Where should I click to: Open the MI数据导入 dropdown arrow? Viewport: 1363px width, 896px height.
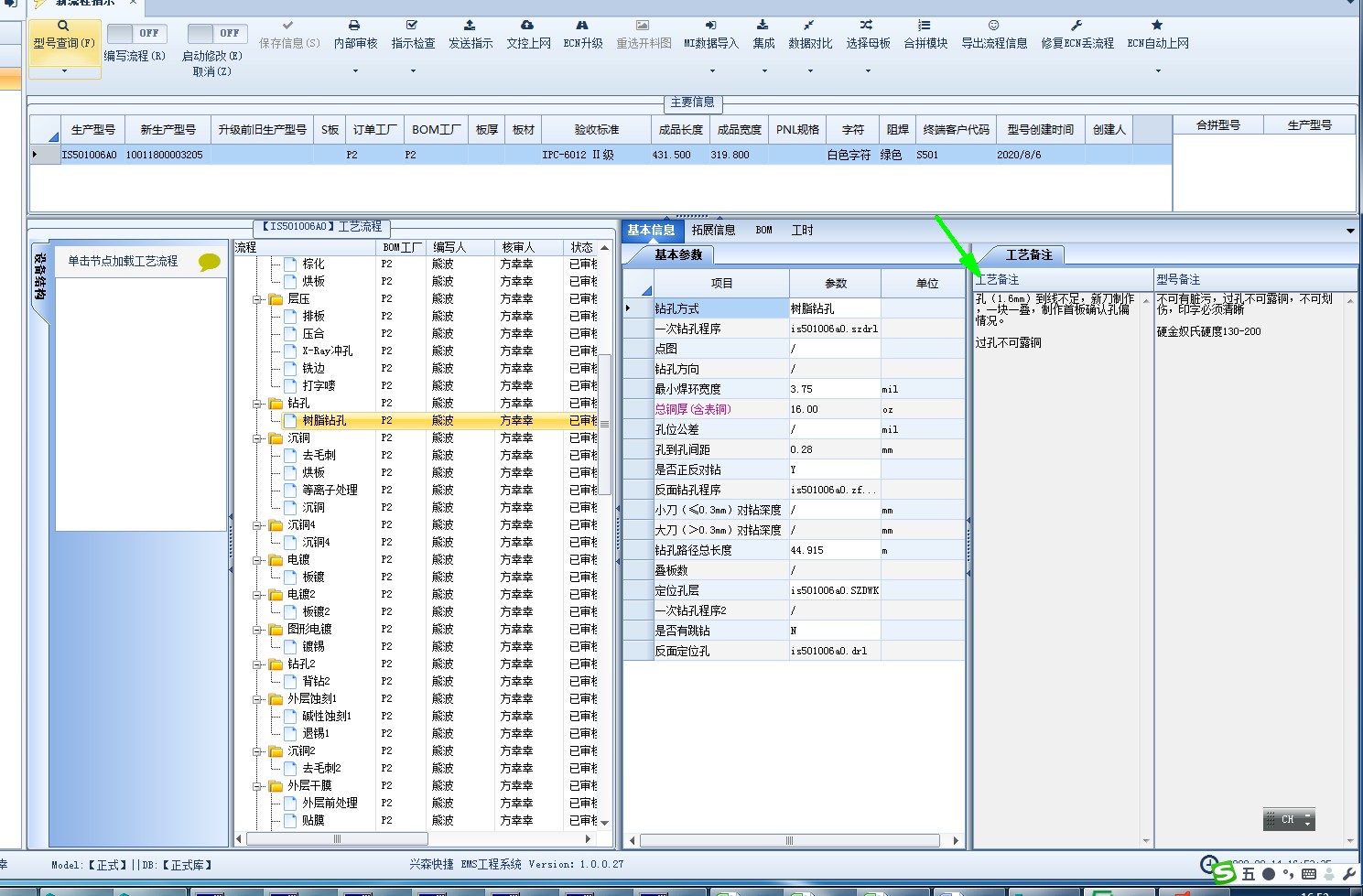pos(711,70)
